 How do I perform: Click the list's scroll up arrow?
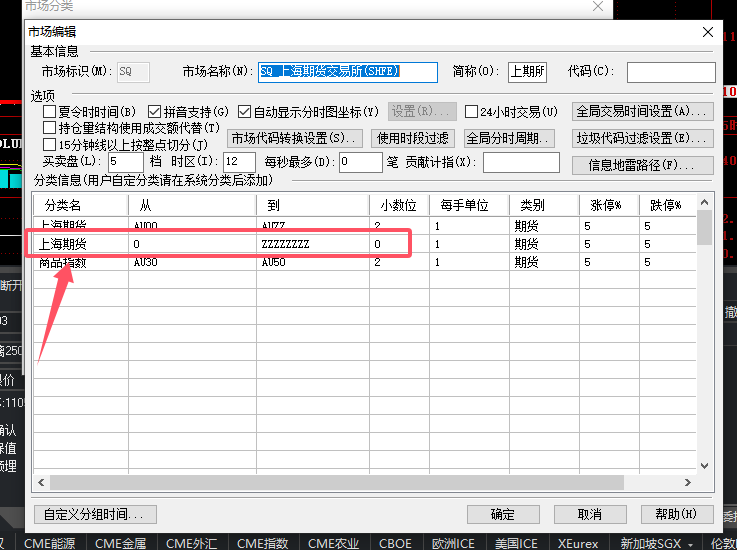704,203
